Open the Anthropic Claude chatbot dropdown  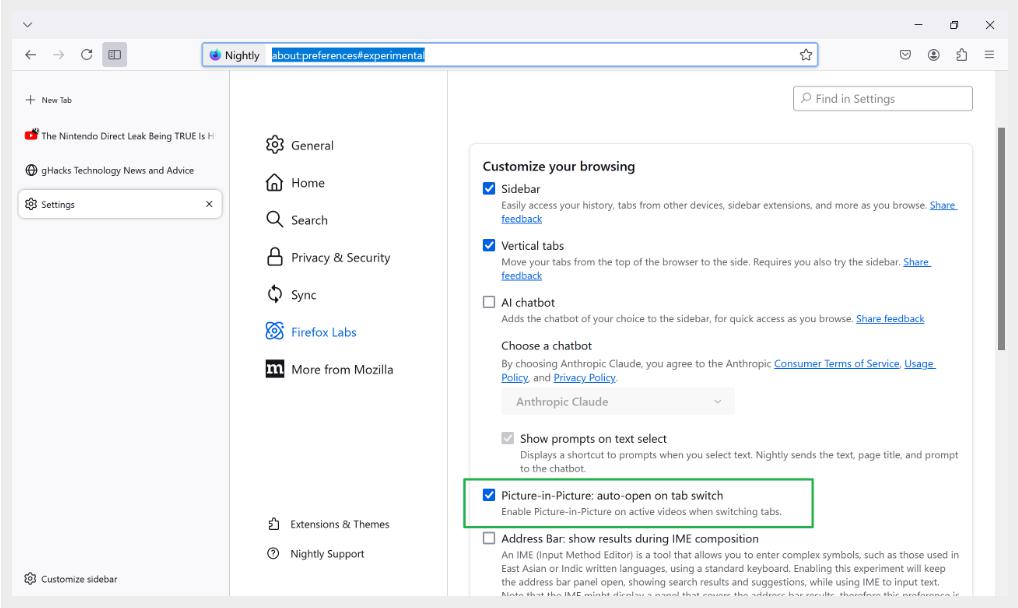point(617,402)
